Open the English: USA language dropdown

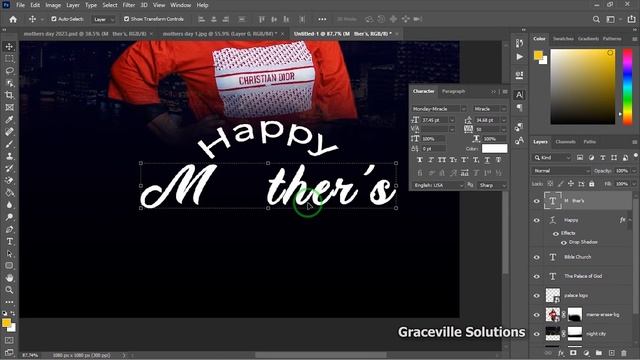point(438,185)
